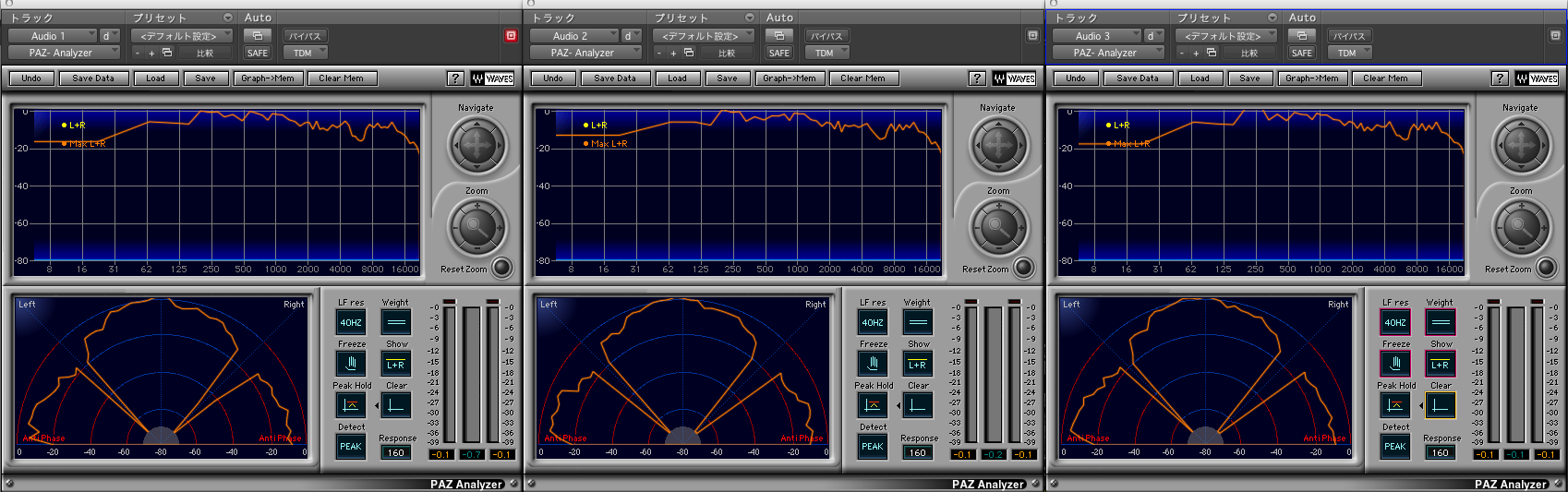The width and height of the screenshot is (1568, 492).
Task: Open the PAZ- Analyzer plugin dropdown in Audio 1
Action: 64,53
